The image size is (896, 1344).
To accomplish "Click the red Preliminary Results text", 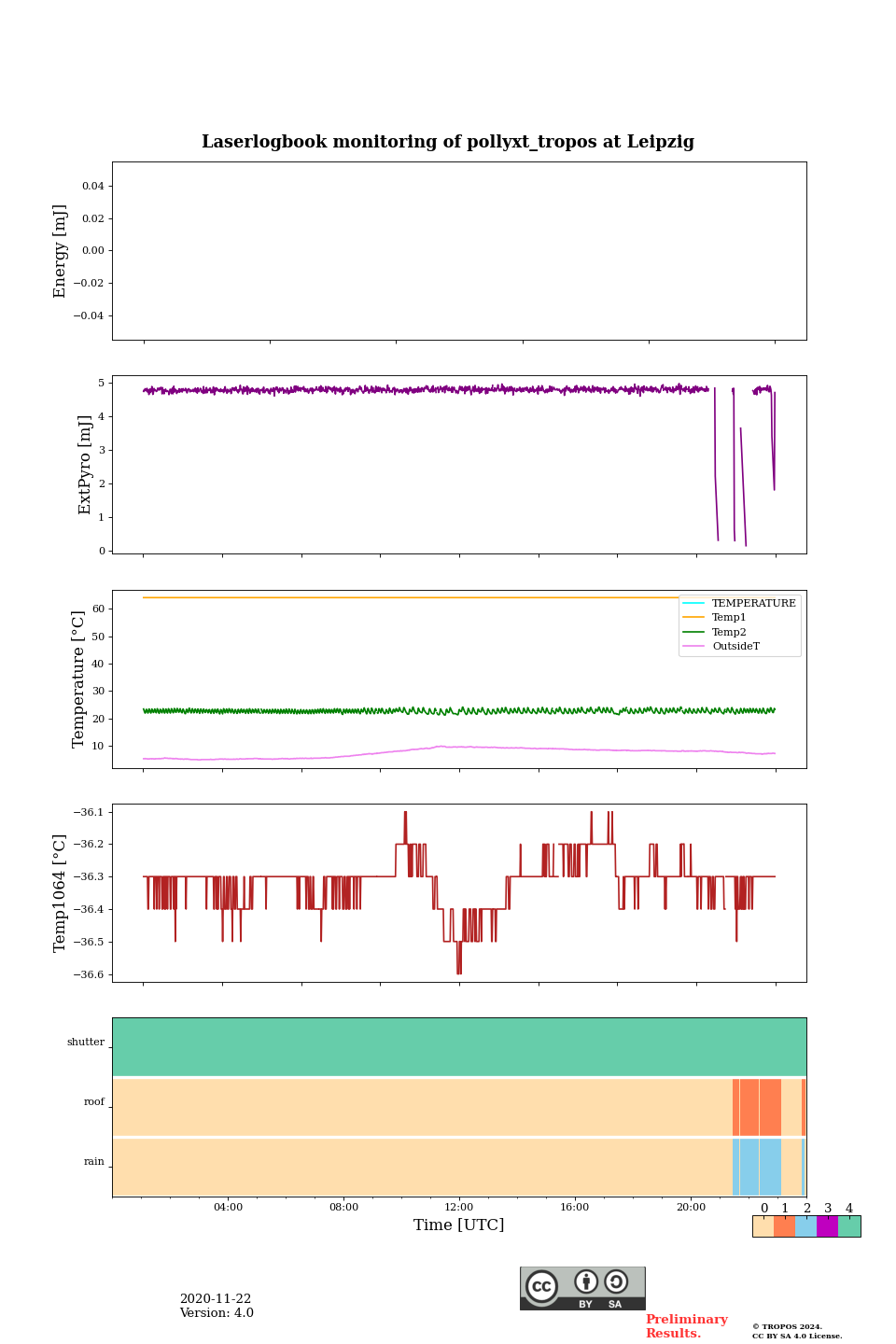I will pos(686,1326).
